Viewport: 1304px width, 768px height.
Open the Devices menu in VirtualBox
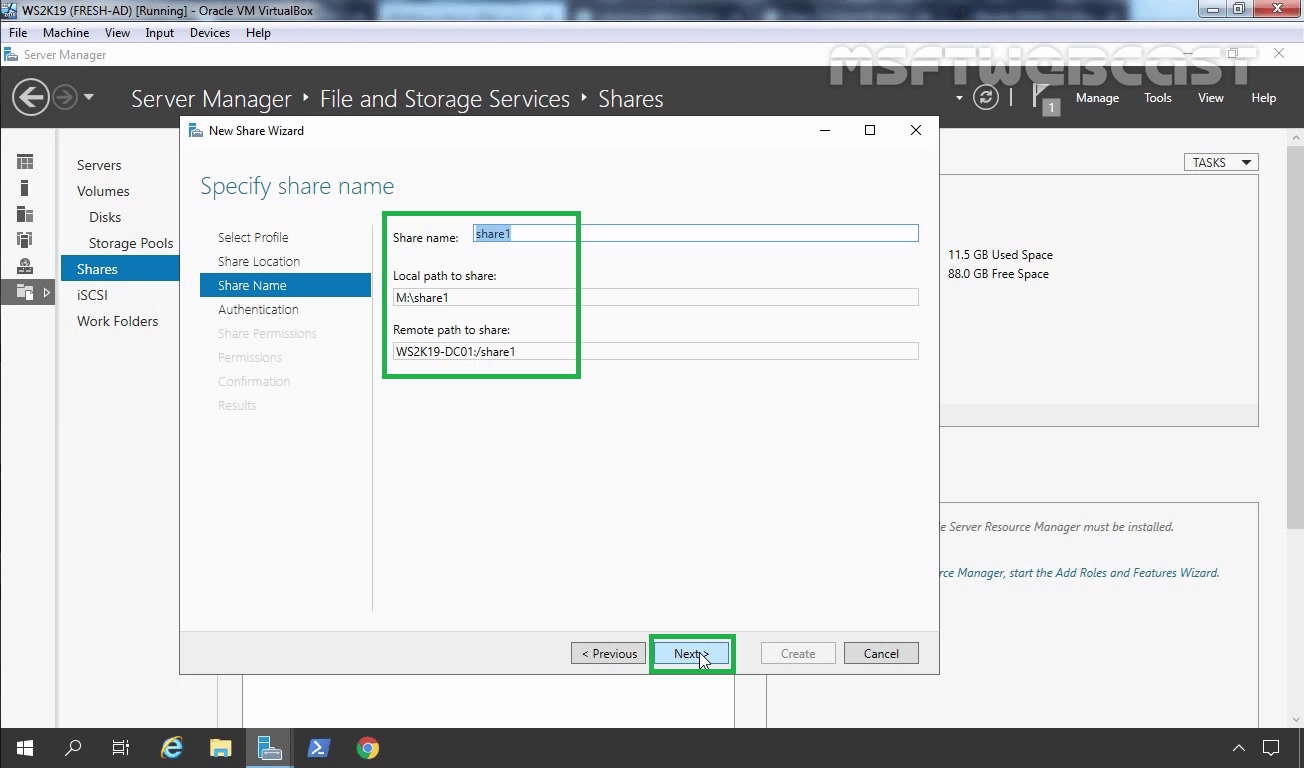pos(209,32)
